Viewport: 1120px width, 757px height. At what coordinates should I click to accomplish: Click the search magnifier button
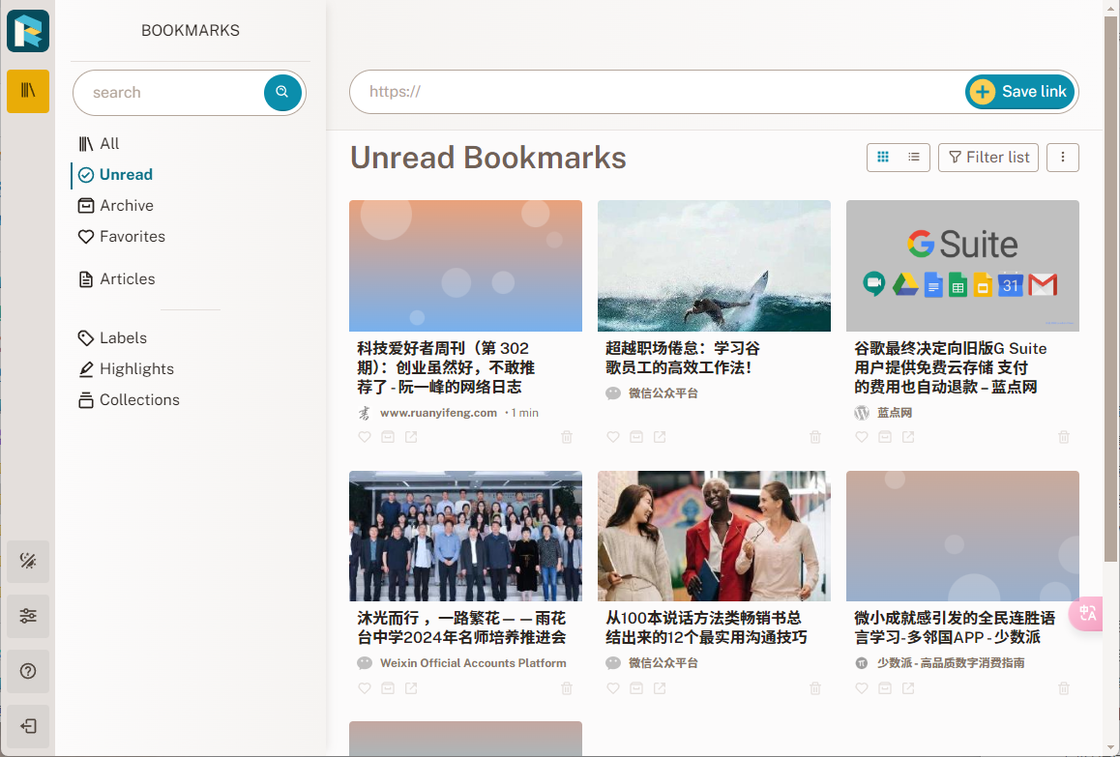click(282, 92)
